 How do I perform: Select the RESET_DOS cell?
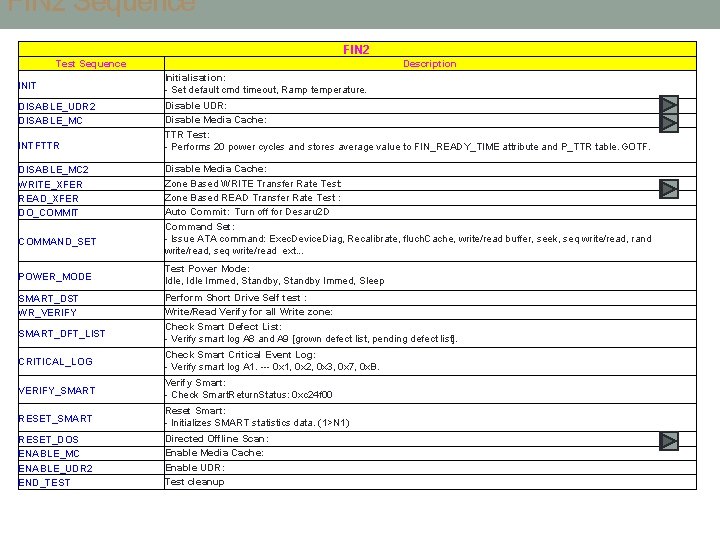[91, 439]
